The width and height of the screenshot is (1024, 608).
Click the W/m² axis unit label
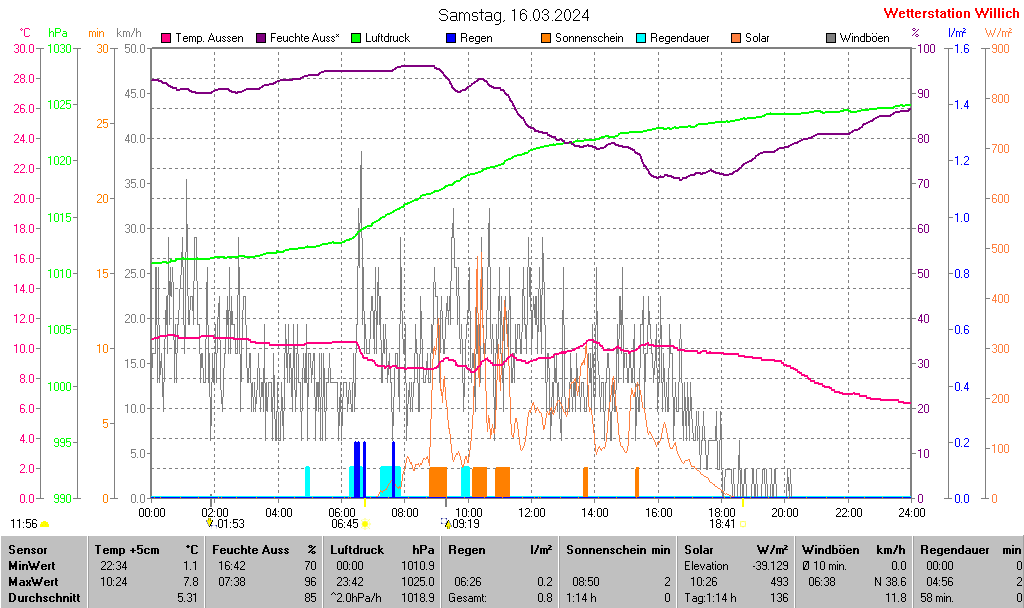998,33
